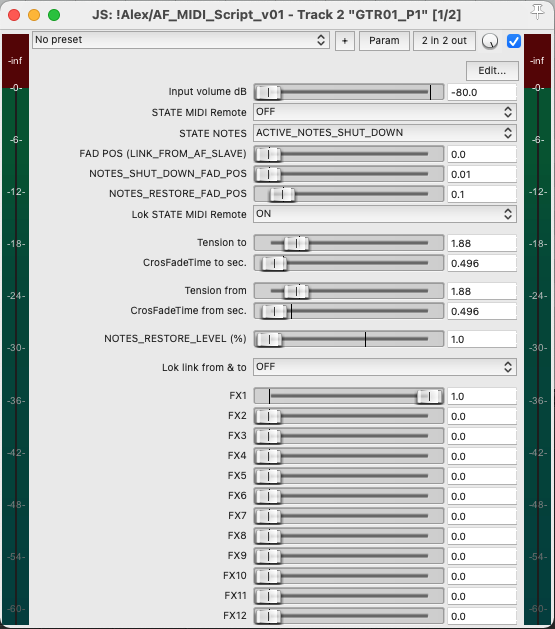This screenshot has width=555, height=629.
Task: Toggle the FX bypass checkbox
Action: (x=514, y=41)
